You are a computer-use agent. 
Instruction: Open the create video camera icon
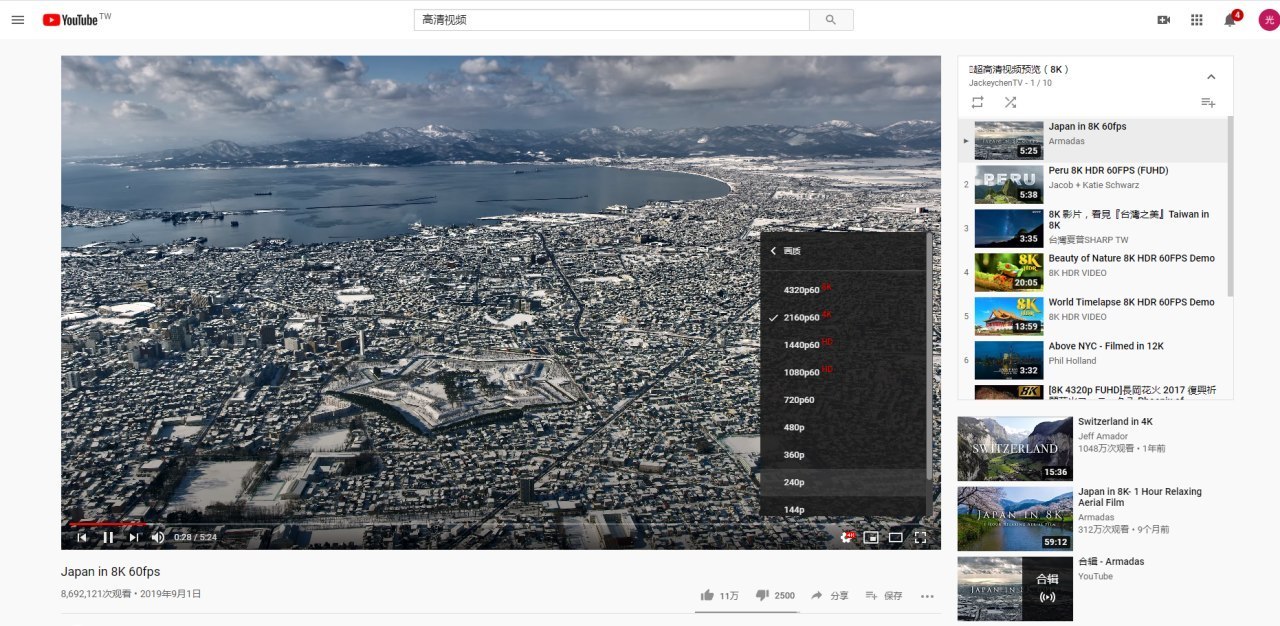[x=1163, y=20]
